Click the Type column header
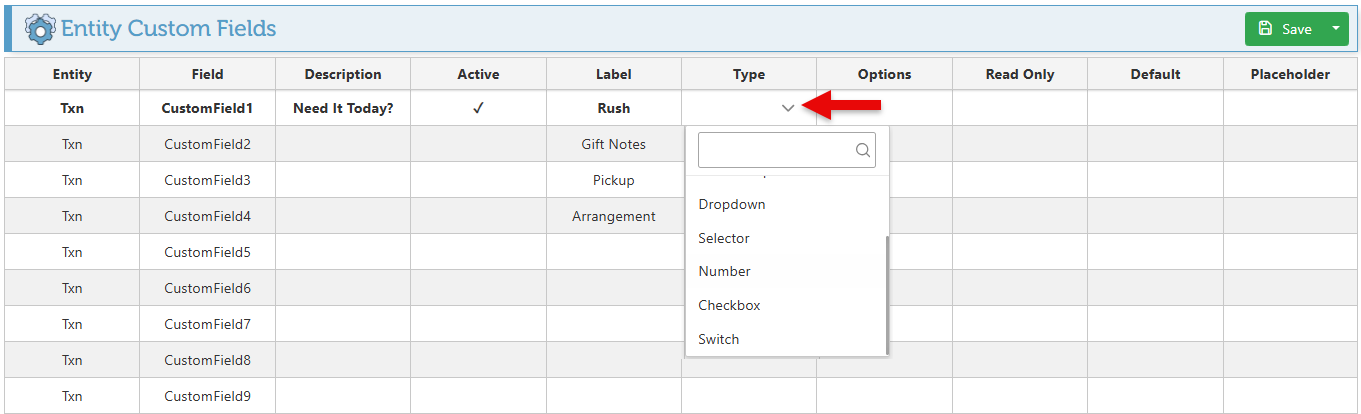Viewport: 1361px width, 414px height. pos(748,74)
